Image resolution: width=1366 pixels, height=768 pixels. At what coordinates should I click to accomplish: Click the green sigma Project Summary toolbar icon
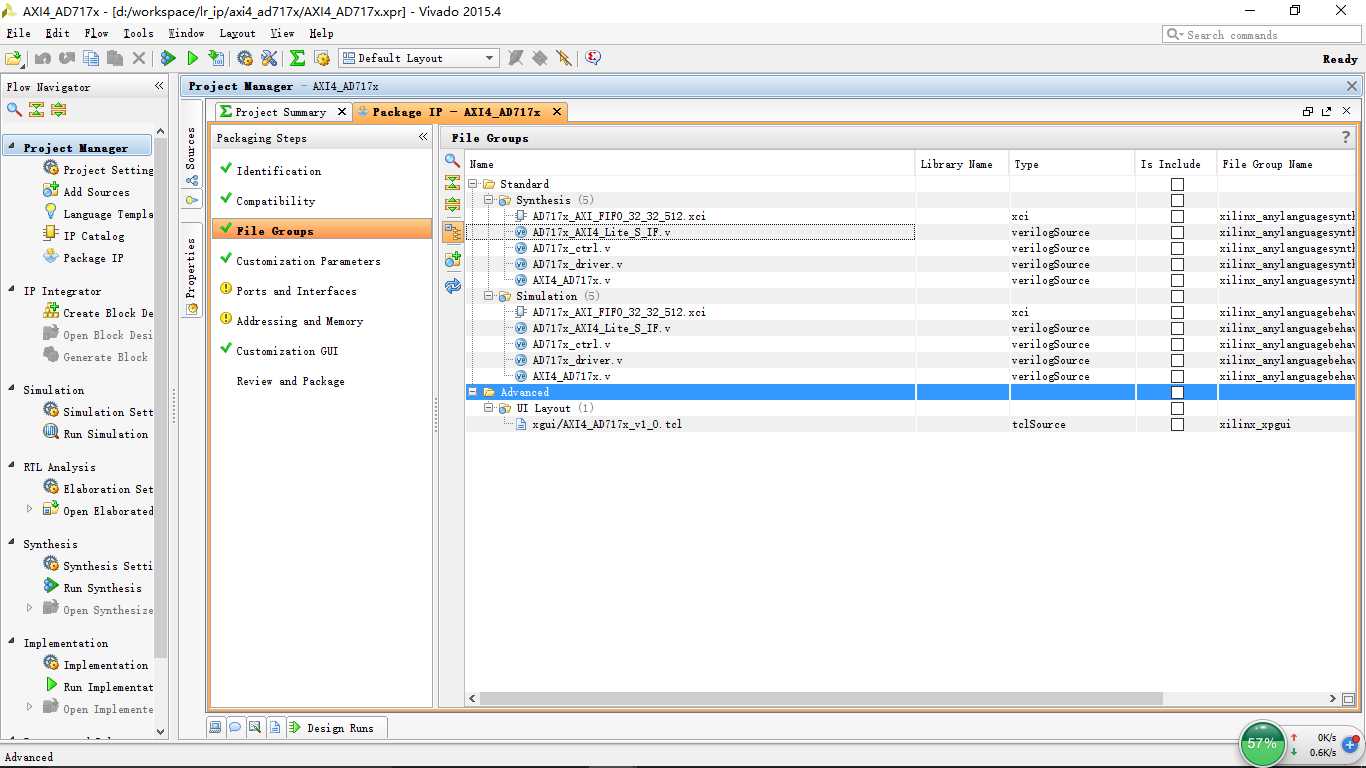pyautogui.click(x=297, y=58)
